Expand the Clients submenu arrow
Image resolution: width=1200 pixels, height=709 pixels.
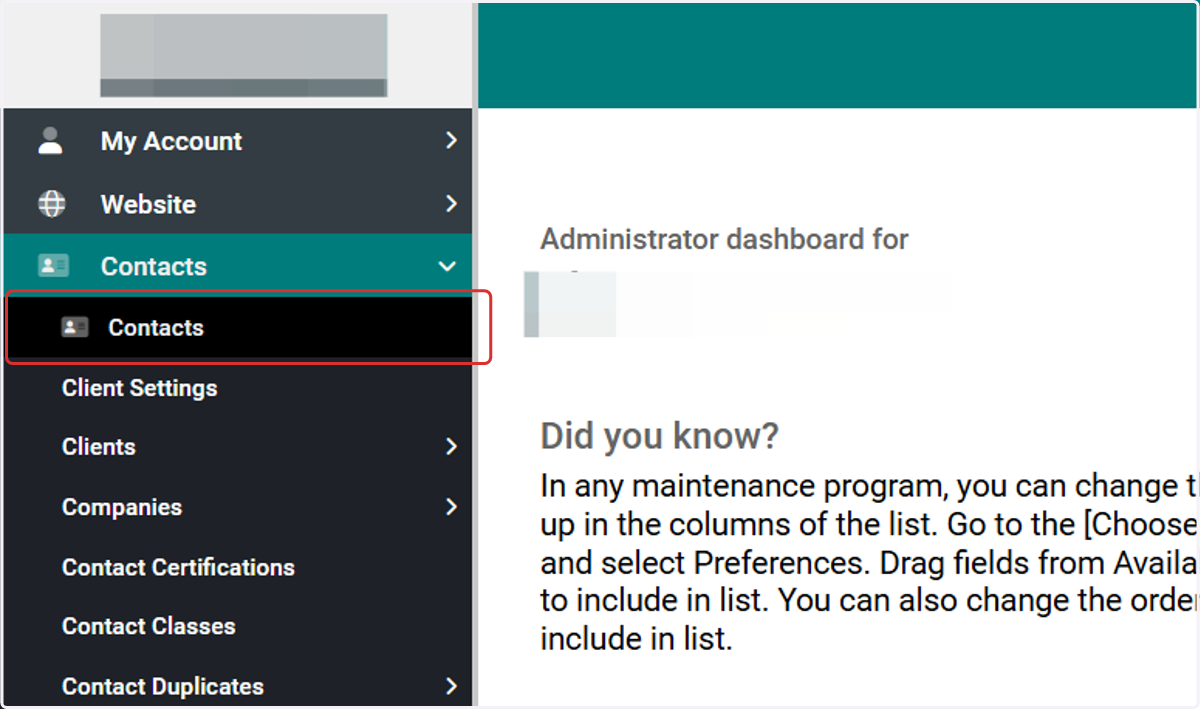[x=451, y=447]
